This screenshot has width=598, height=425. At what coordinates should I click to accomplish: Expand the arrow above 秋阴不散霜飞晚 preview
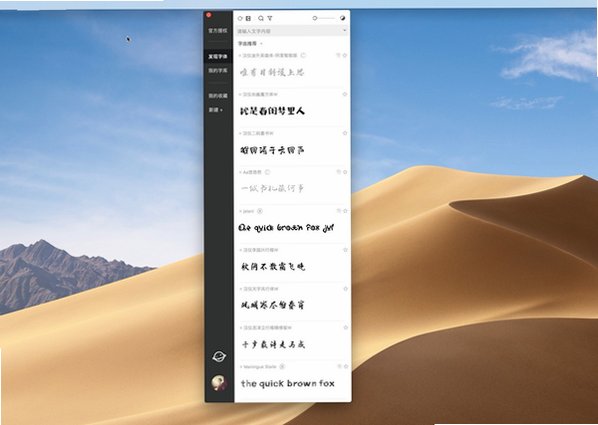coord(240,250)
